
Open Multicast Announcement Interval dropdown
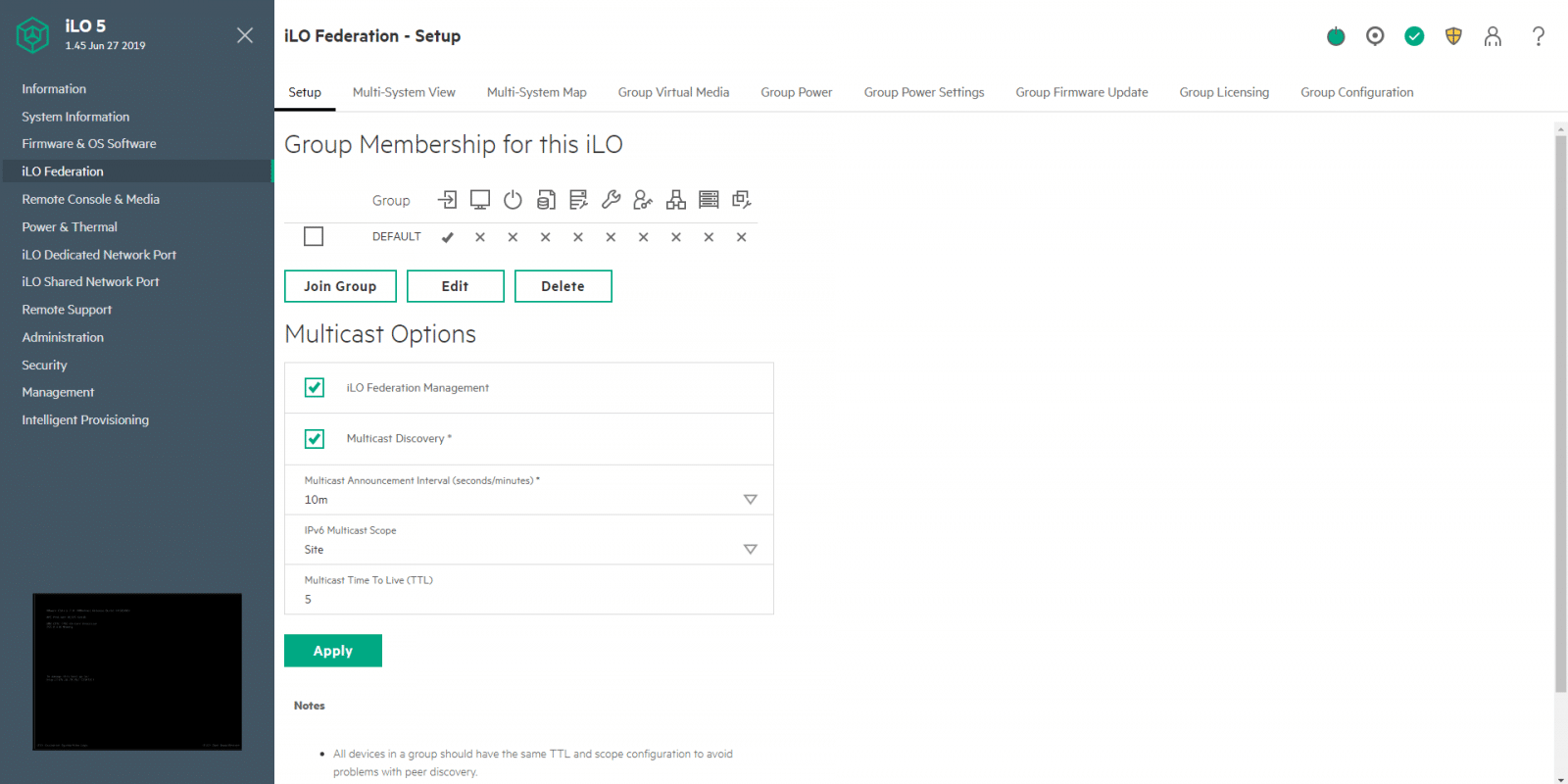click(529, 490)
